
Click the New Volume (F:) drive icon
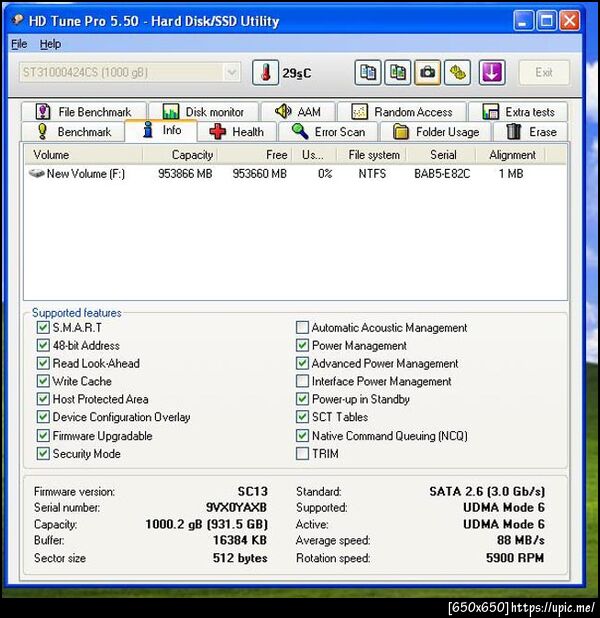[x=36, y=173]
